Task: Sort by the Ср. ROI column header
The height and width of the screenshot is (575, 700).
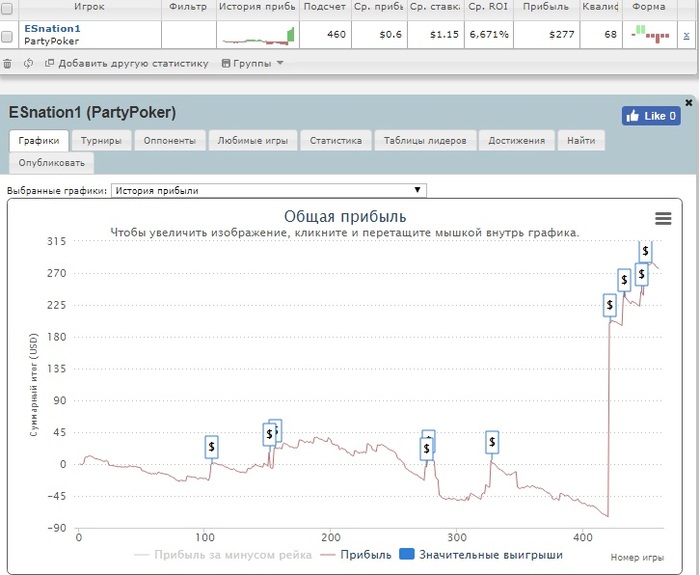Action: pos(488,7)
